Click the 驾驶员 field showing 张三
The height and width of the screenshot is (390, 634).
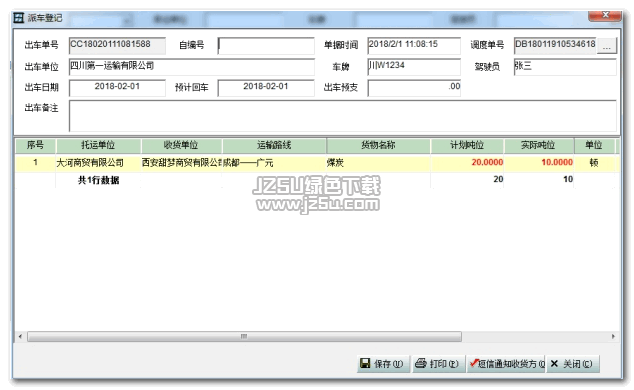click(x=565, y=67)
